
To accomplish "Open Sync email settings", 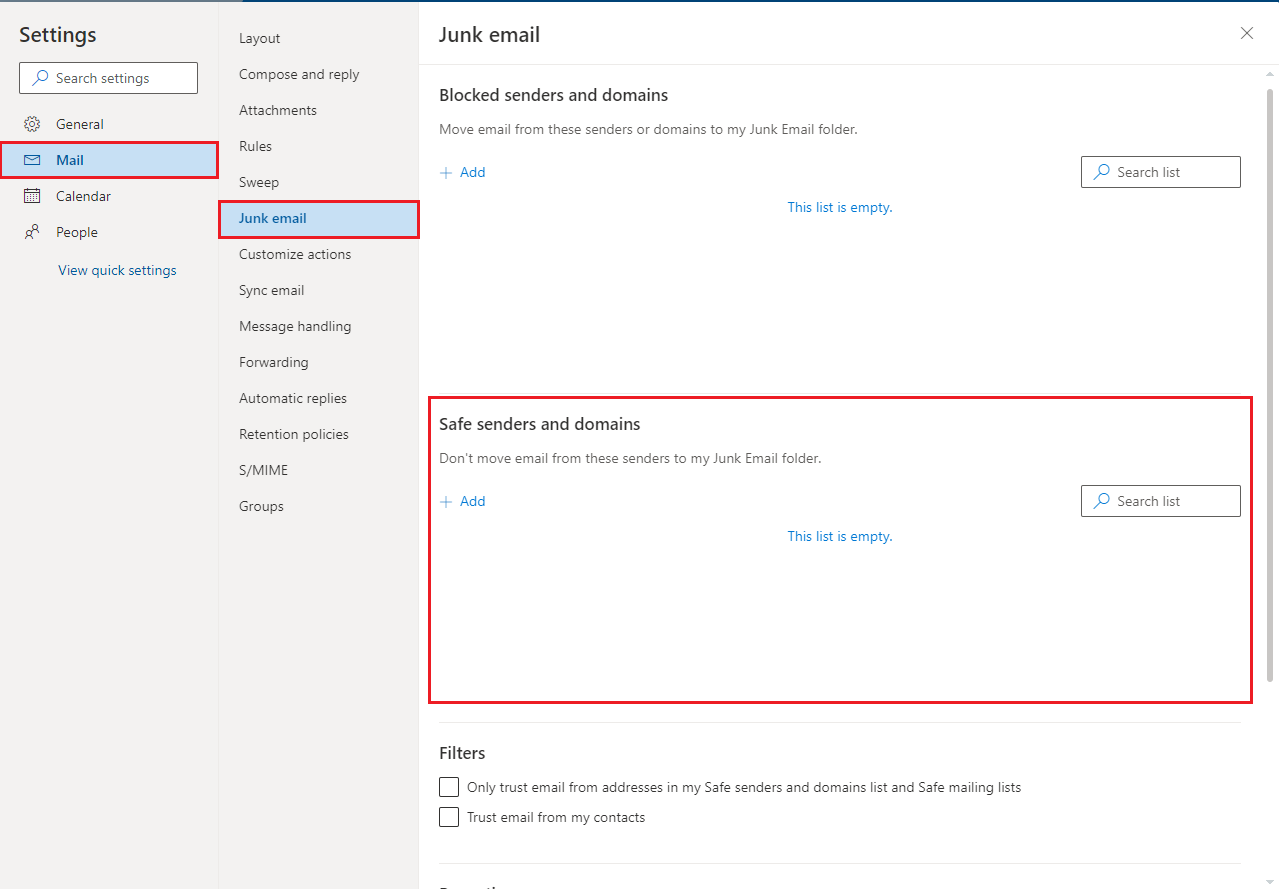I will pyautogui.click(x=319, y=290).
